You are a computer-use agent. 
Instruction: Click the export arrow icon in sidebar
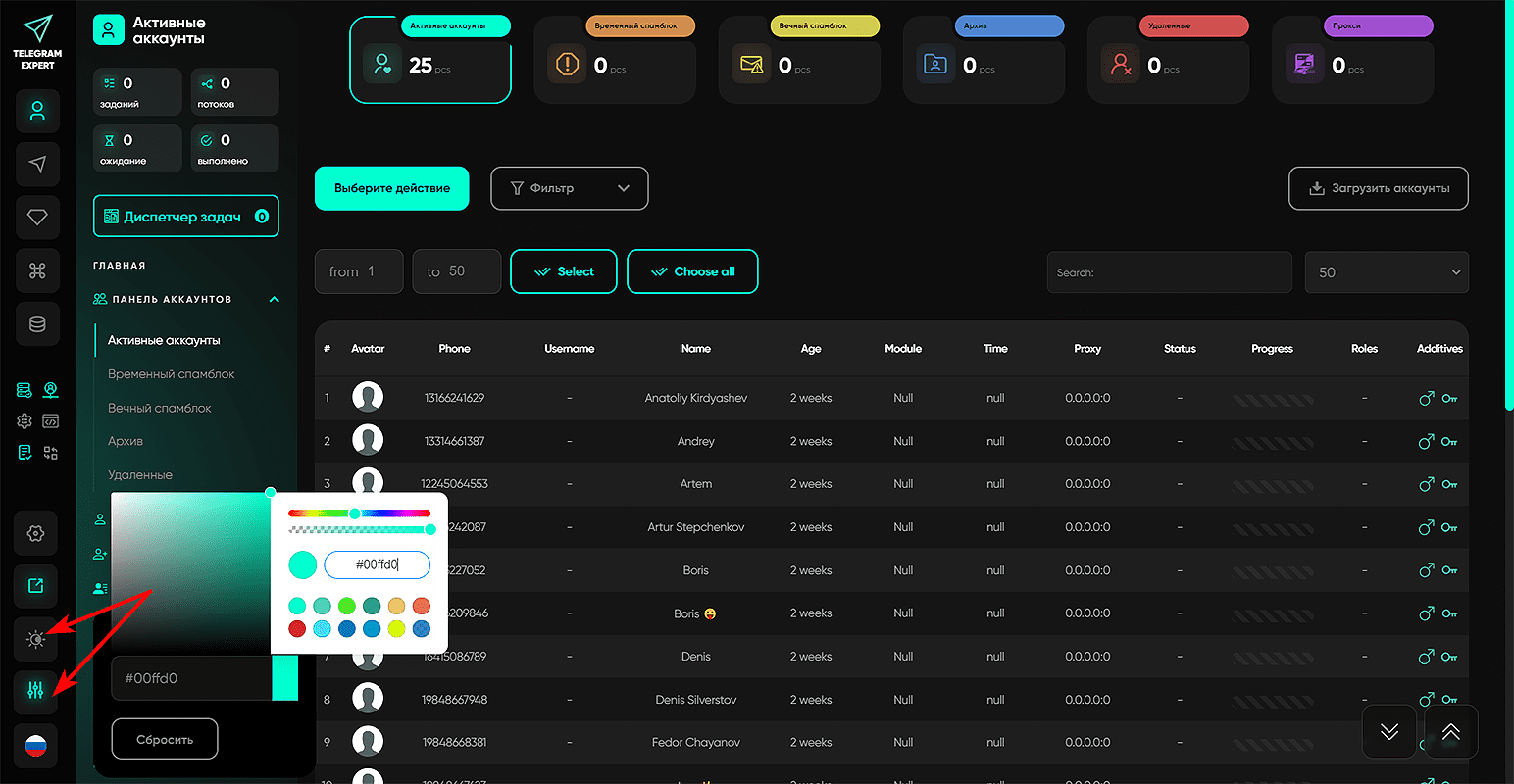pos(36,586)
